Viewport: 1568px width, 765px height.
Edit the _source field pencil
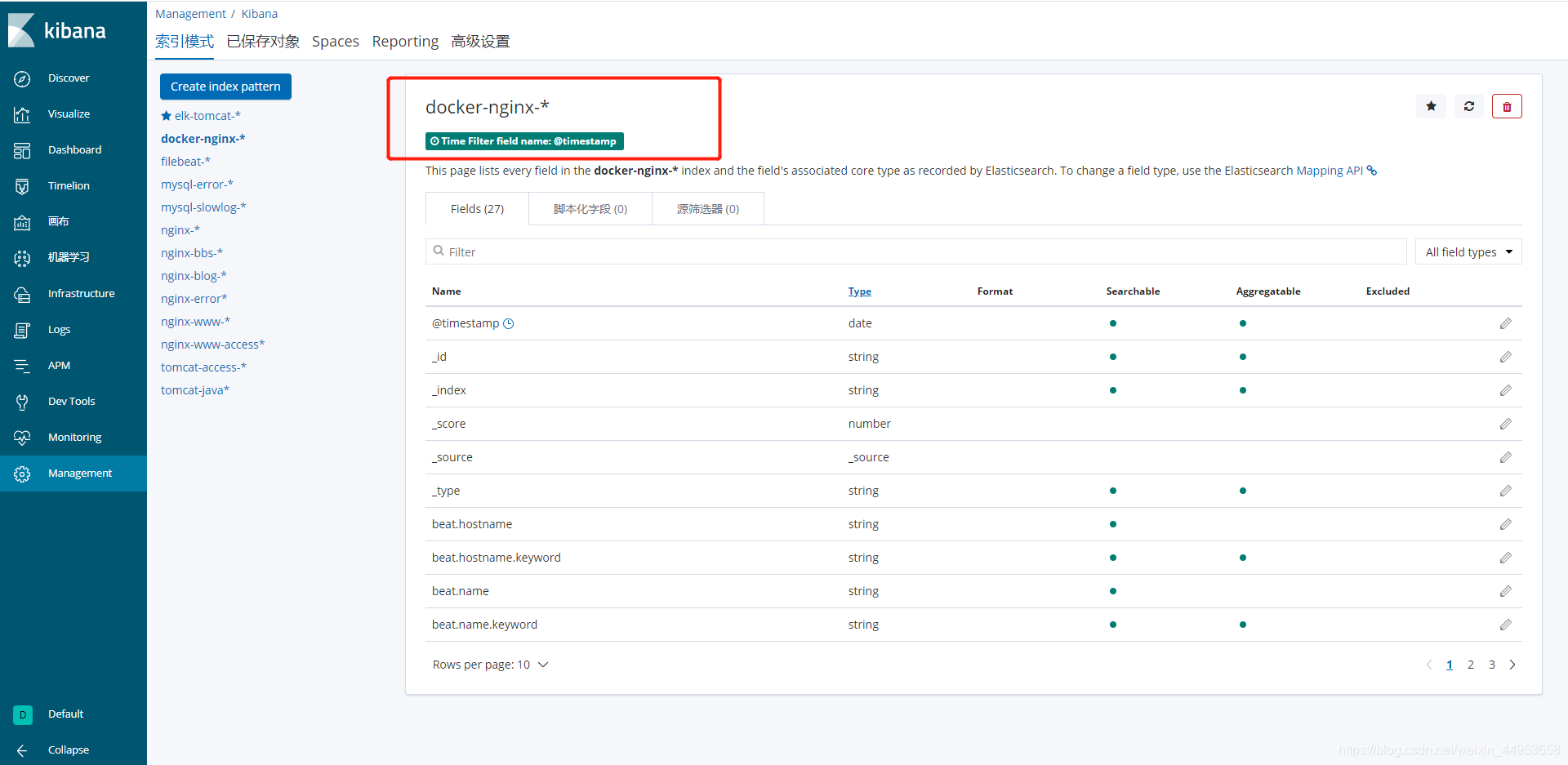tap(1505, 457)
